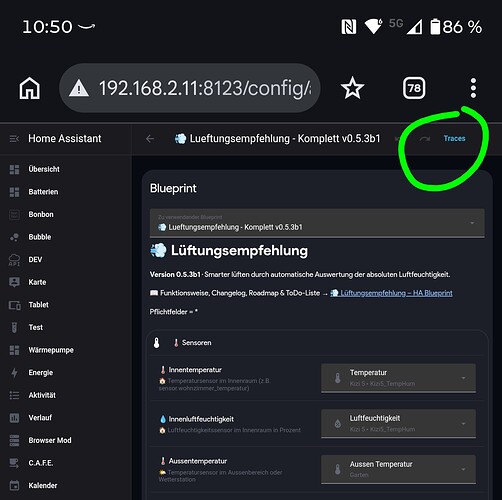Click the Aktivität list icon
Viewport: 502px width, 500px height.
[x=14, y=395]
